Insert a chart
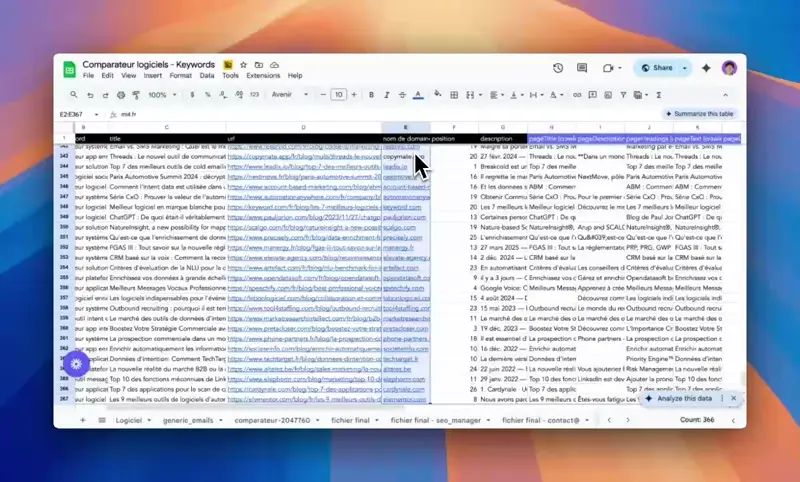This screenshot has width=800, height=482. click(608, 95)
